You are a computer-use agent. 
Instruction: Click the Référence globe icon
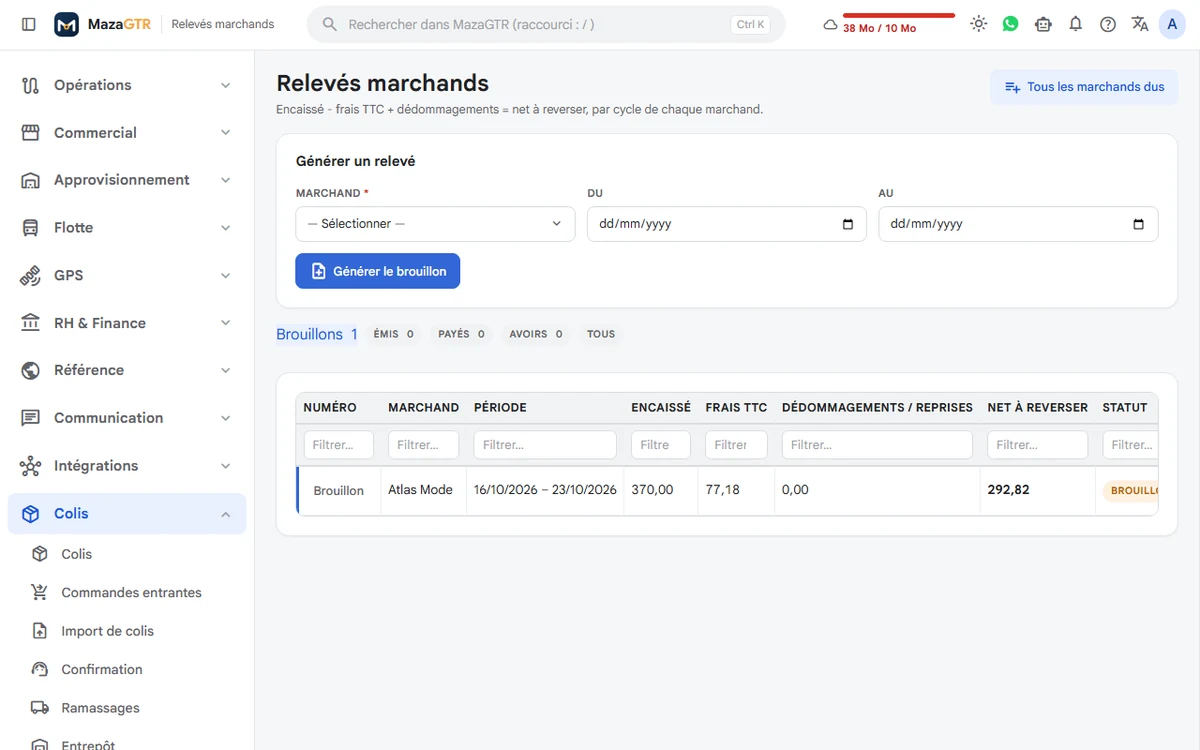30,370
